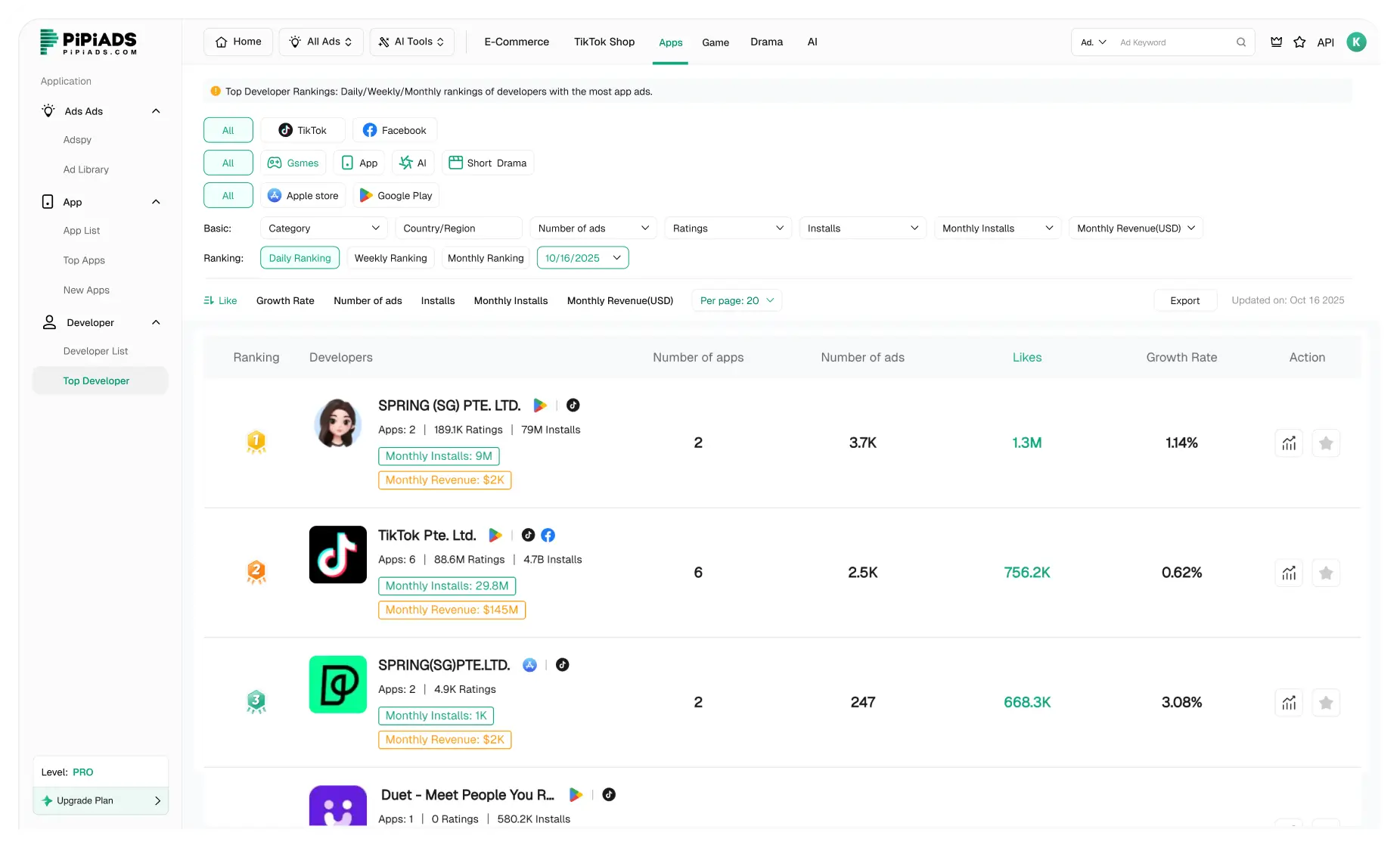Sort the table by Growth Rate

point(285,300)
